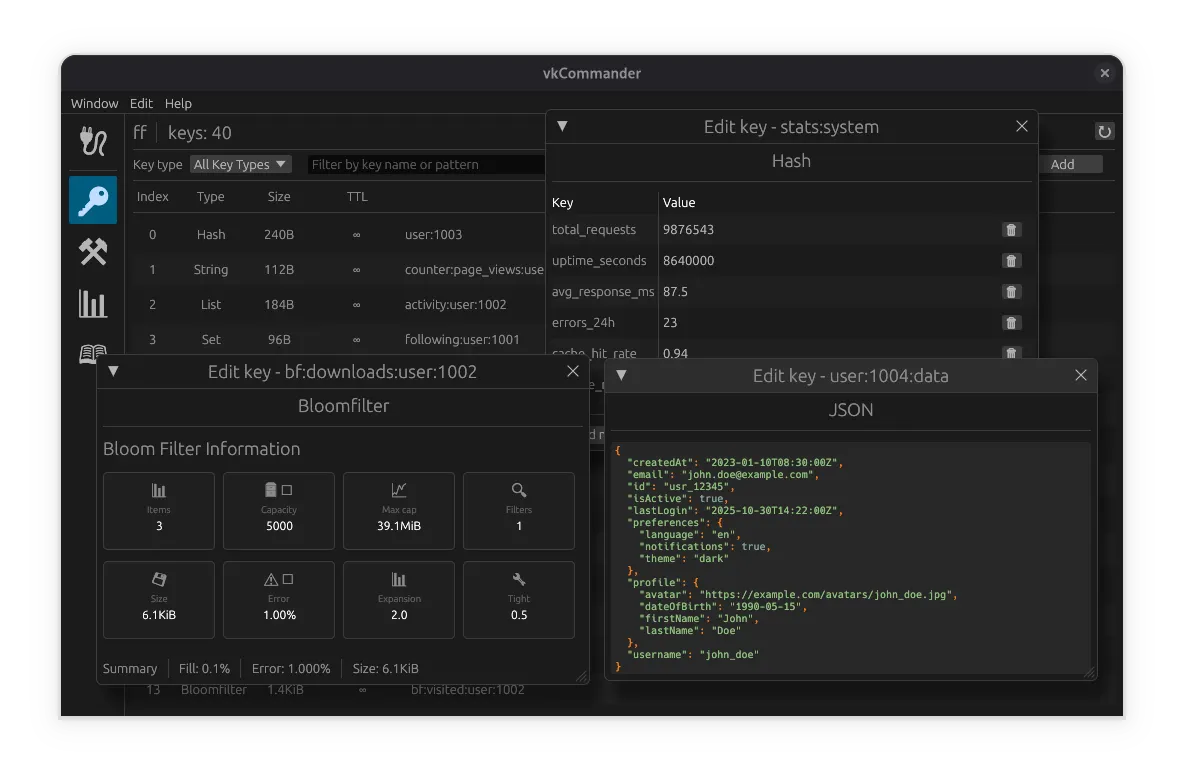Toggle the checkbox in the Error card
The height and width of the screenshot is (783, 1184).
288,579
